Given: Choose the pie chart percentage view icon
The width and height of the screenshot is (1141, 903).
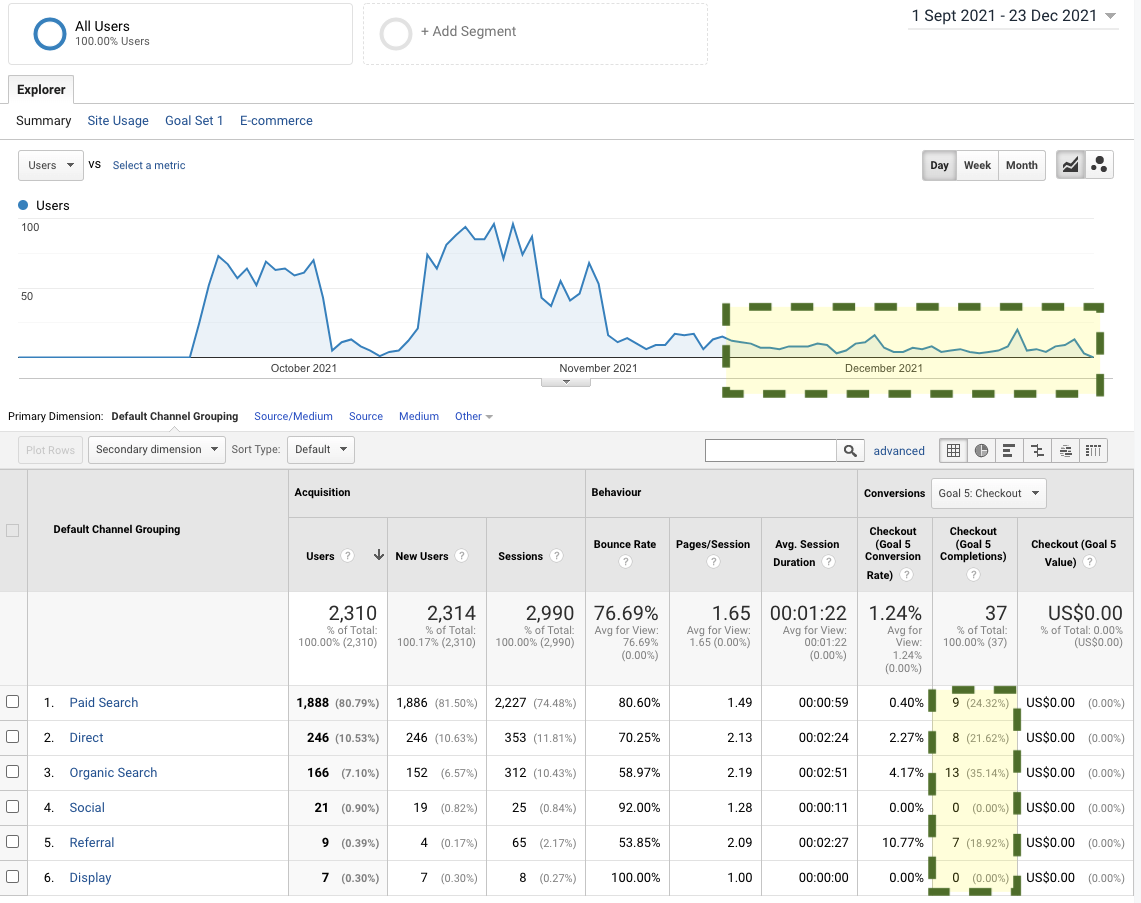Looking at the screenshot, I should click(981, 450).
